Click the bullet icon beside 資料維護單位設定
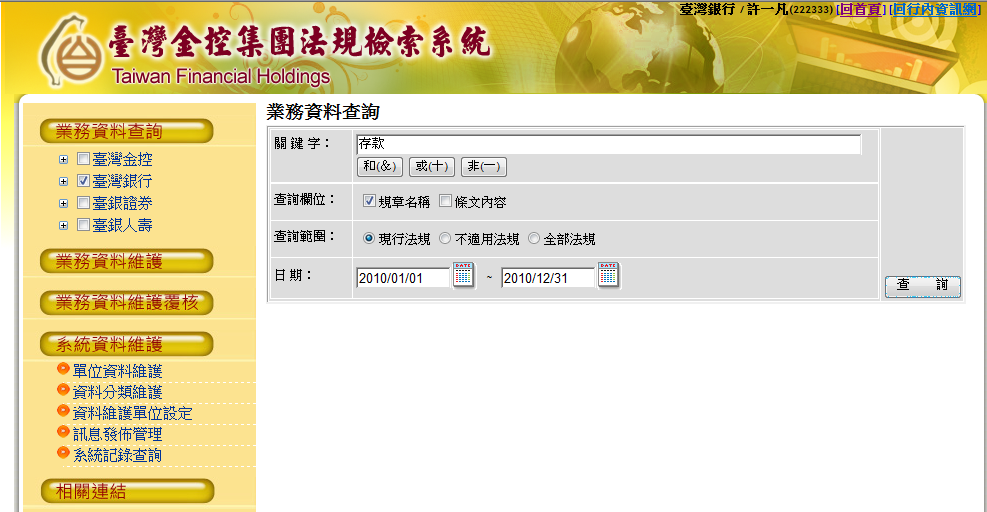The image size is (987, 512). (63, 411)
